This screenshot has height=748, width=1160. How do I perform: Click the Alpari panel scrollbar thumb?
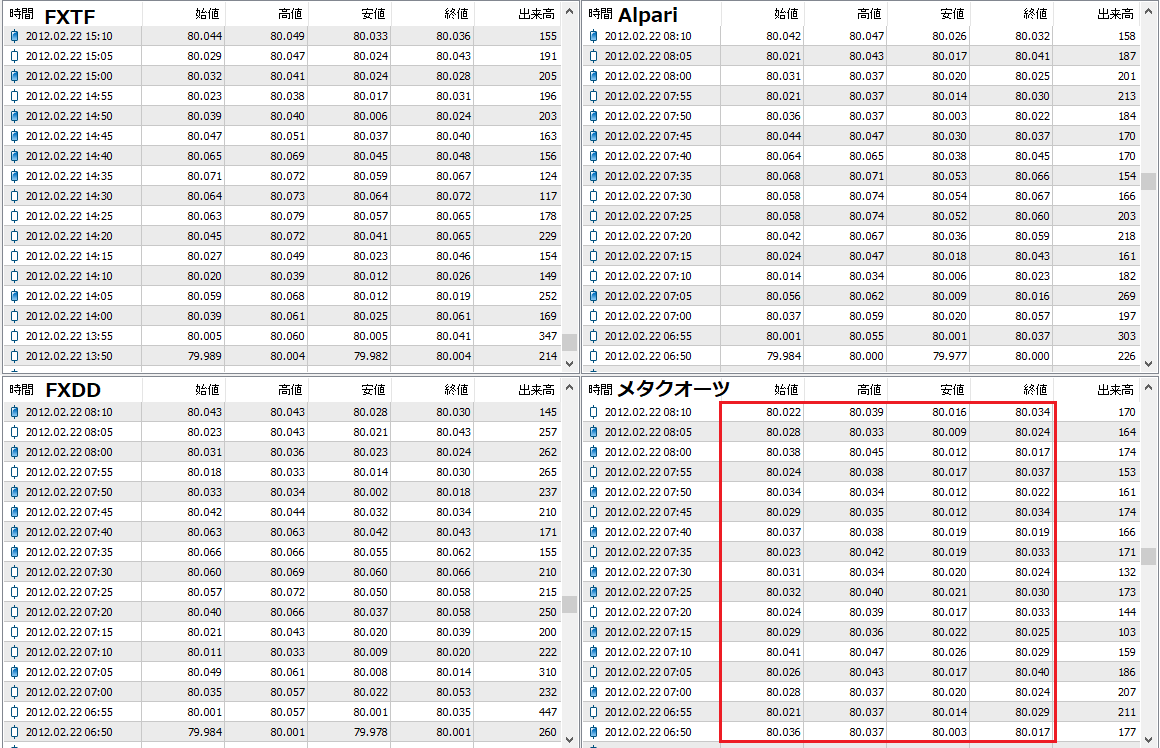[1148, 181]
